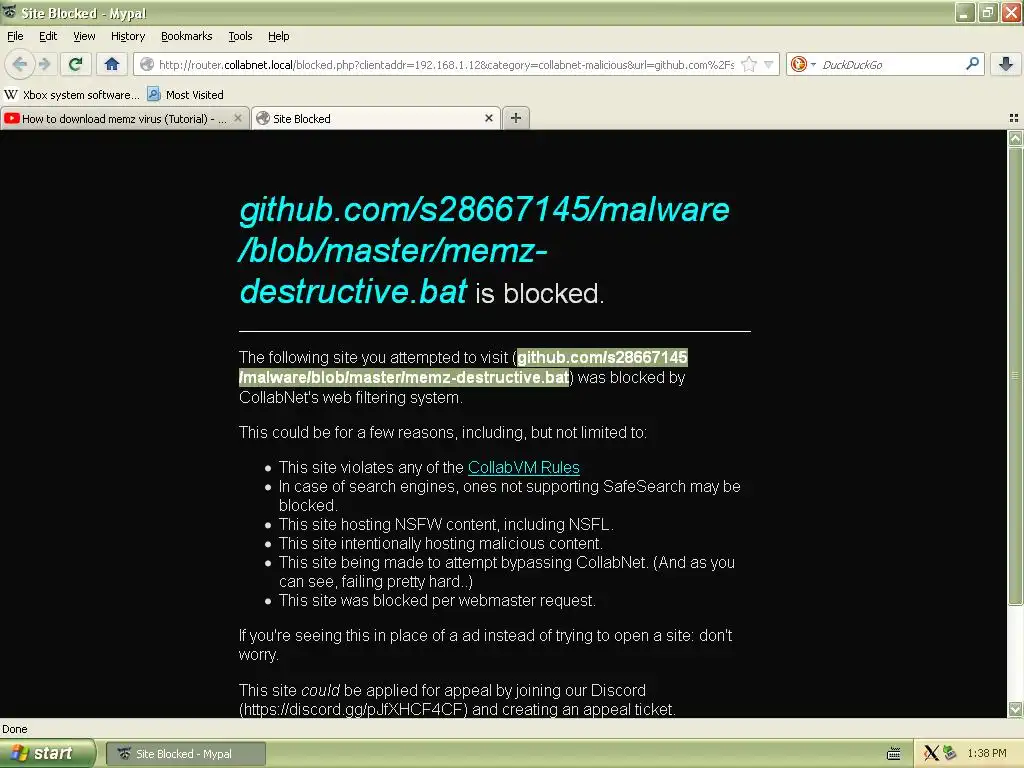Click the vertical scrollbar thumb
The image size is (1024, 768).
tap(1015, 376)
